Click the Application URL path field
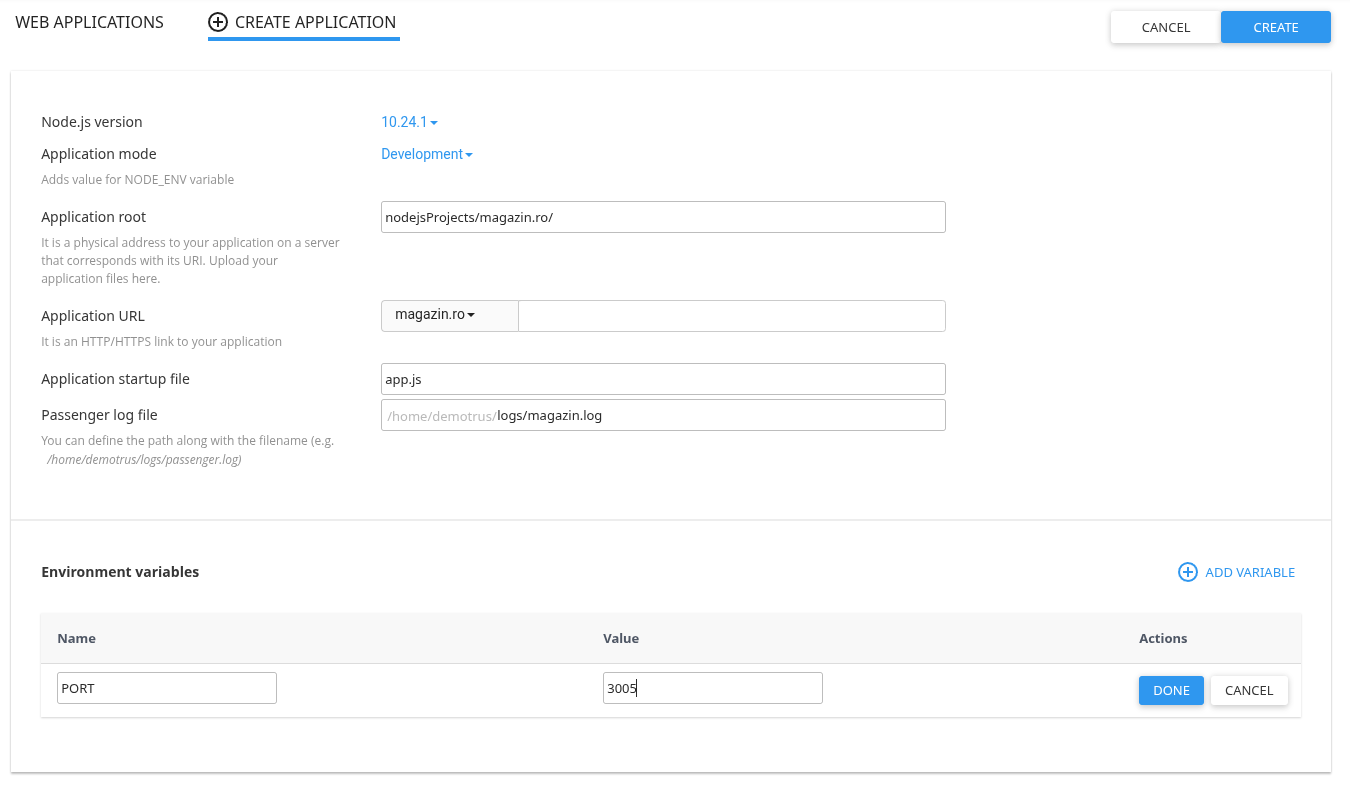 coord(732,315)
